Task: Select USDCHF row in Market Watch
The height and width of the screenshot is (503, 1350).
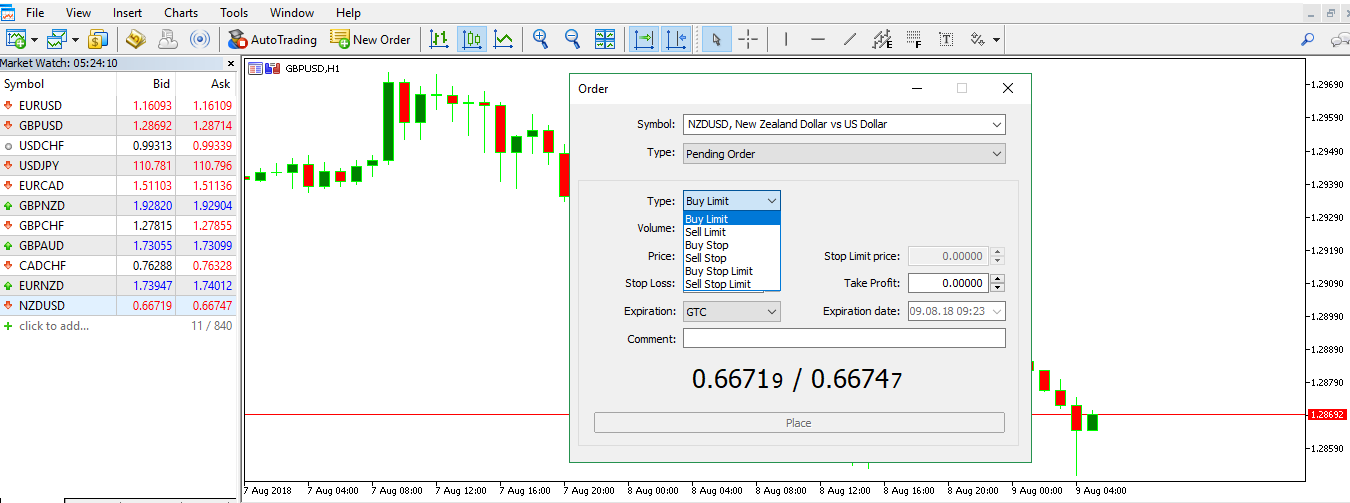Action: pos(118,145)
